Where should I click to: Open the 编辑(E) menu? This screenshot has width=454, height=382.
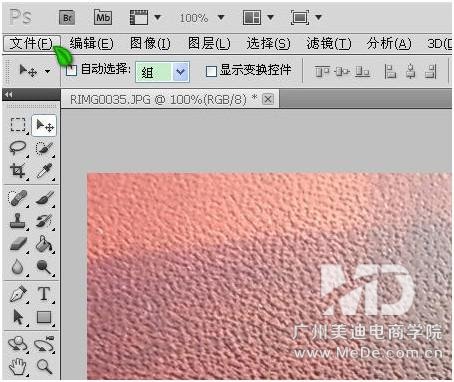[91, 44]
